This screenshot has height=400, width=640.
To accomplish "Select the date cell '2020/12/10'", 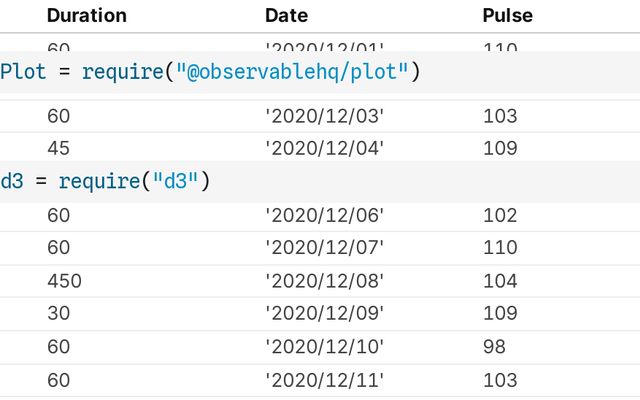I will tap(325, 347).
